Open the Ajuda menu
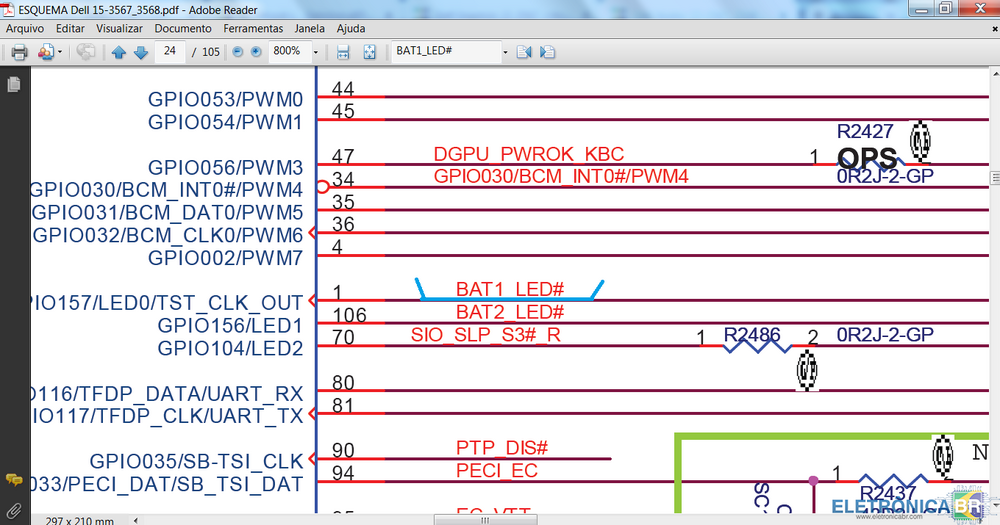The width and height of the screenshot is (1000, 525). tap(351, 29)
